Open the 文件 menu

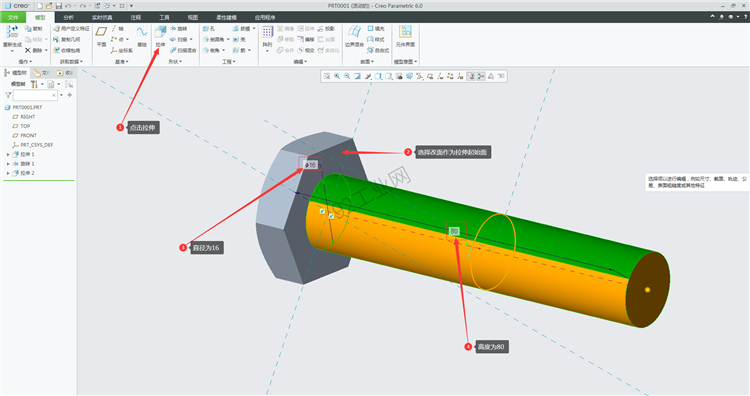[13, 17]
